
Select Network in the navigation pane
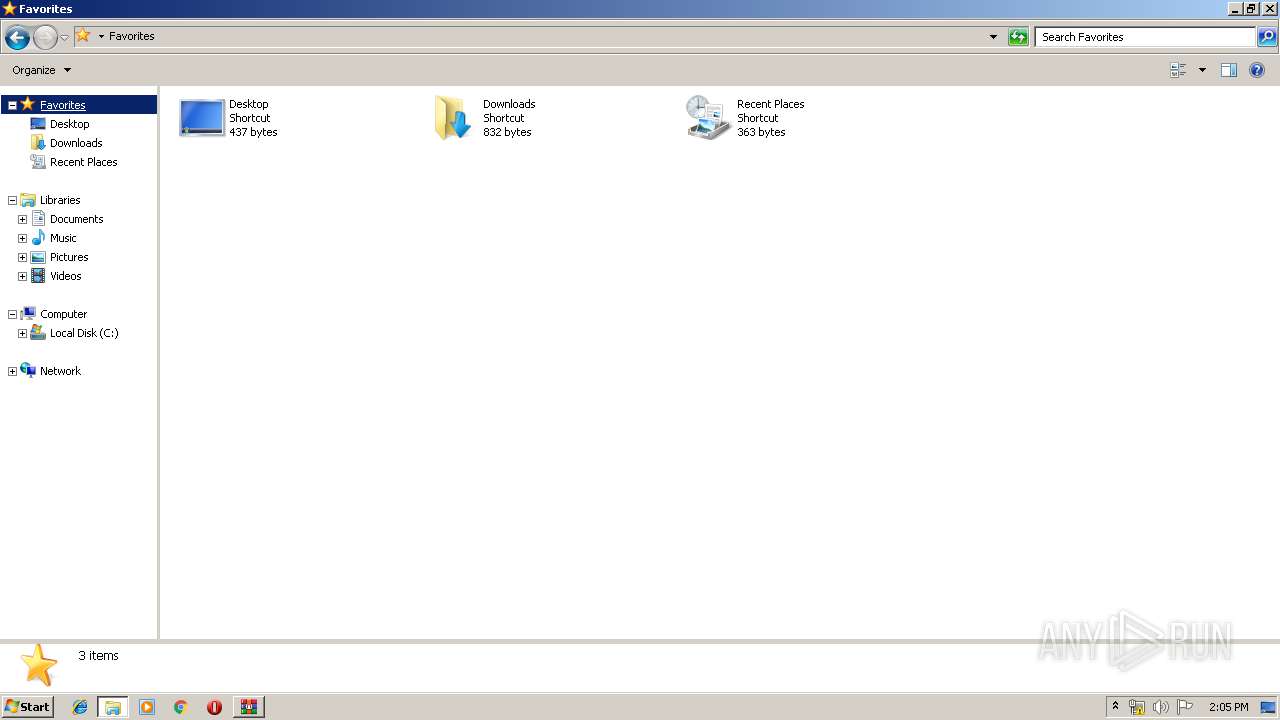pyautogui.click(x=60, y=371)
